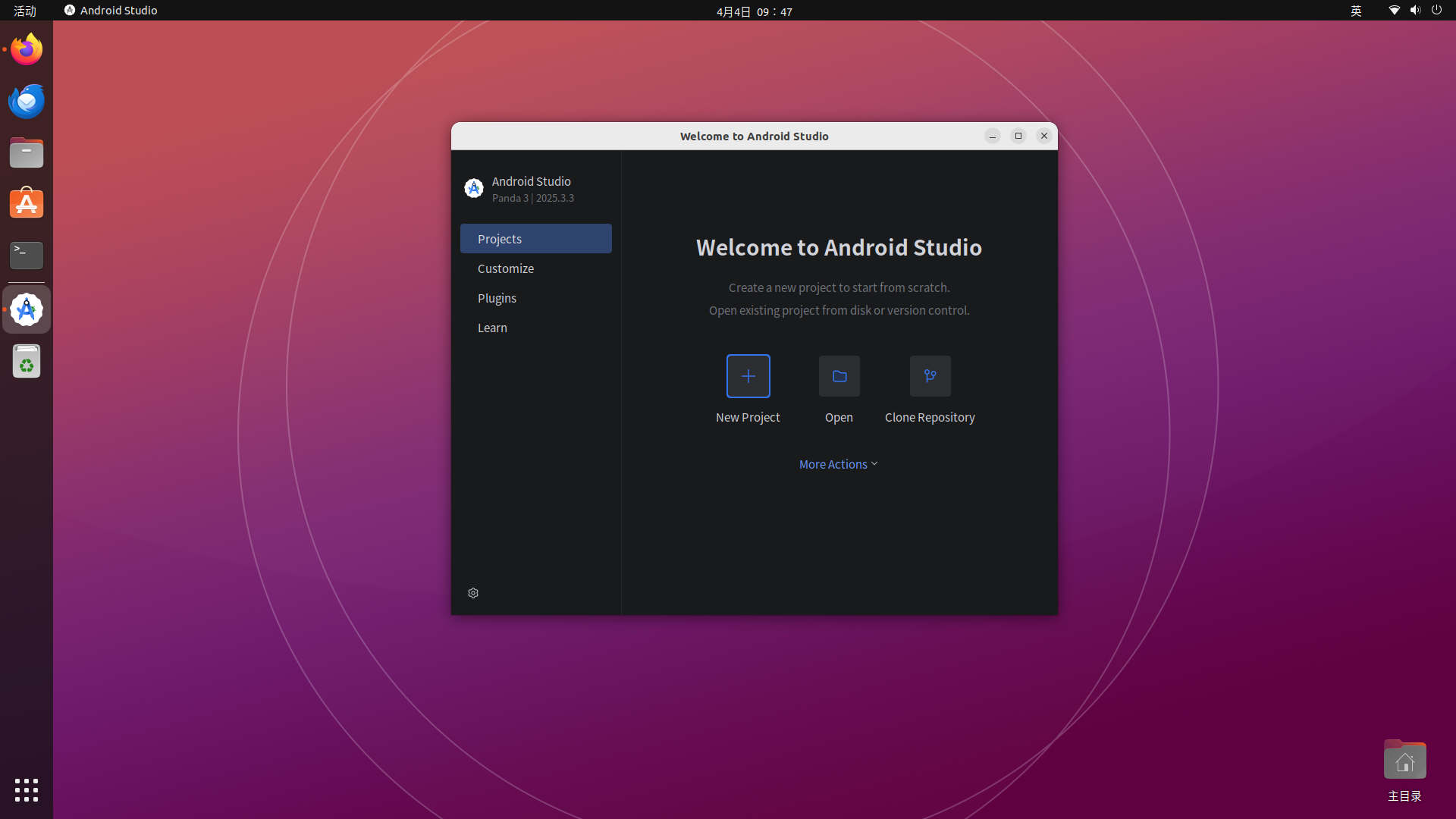The height and width of the screenshot is (819, 1456).
Task: Click the Android Studio logo in sidebar
Action: tap(474, 188)
